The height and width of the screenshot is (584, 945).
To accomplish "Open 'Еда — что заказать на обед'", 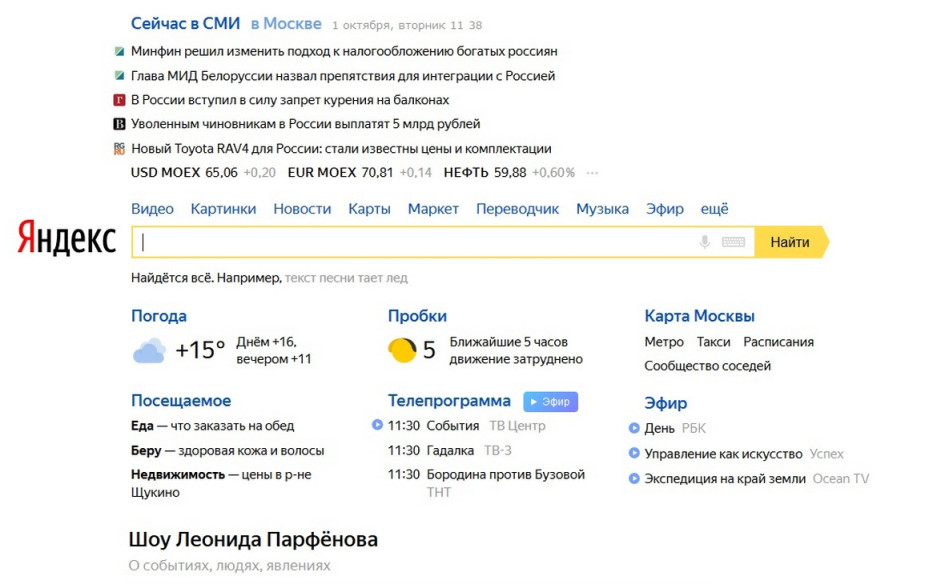I will [212, 426].
